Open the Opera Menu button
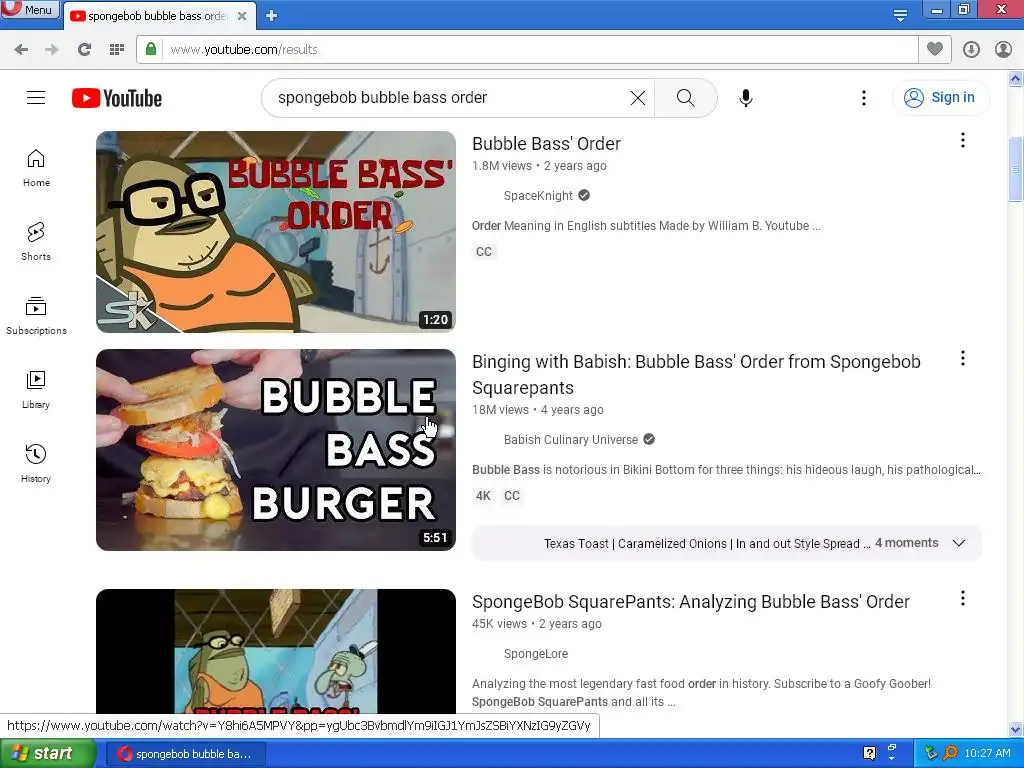 point(30,9)
